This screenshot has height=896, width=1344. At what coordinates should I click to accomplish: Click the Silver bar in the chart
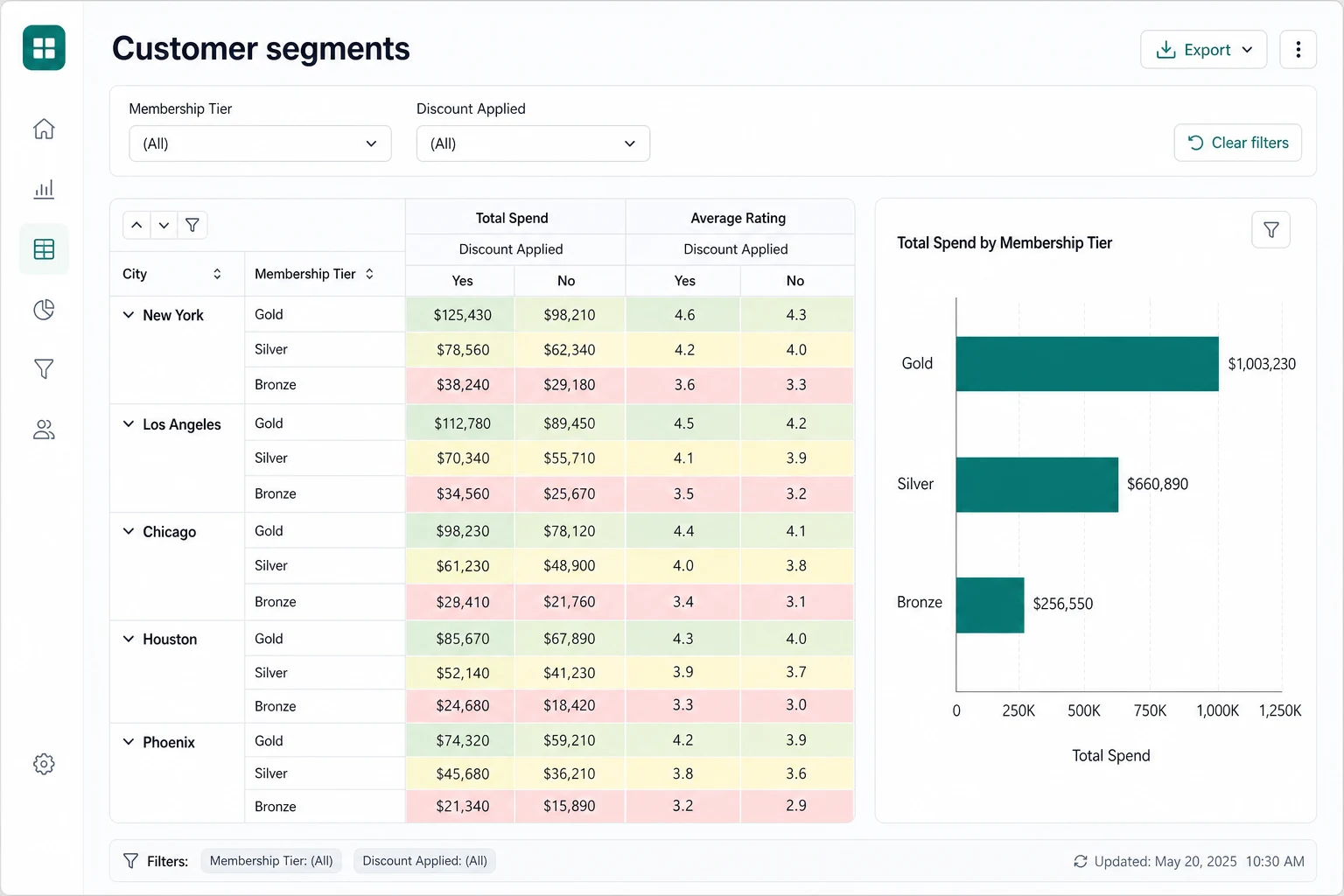(1037, 485)
